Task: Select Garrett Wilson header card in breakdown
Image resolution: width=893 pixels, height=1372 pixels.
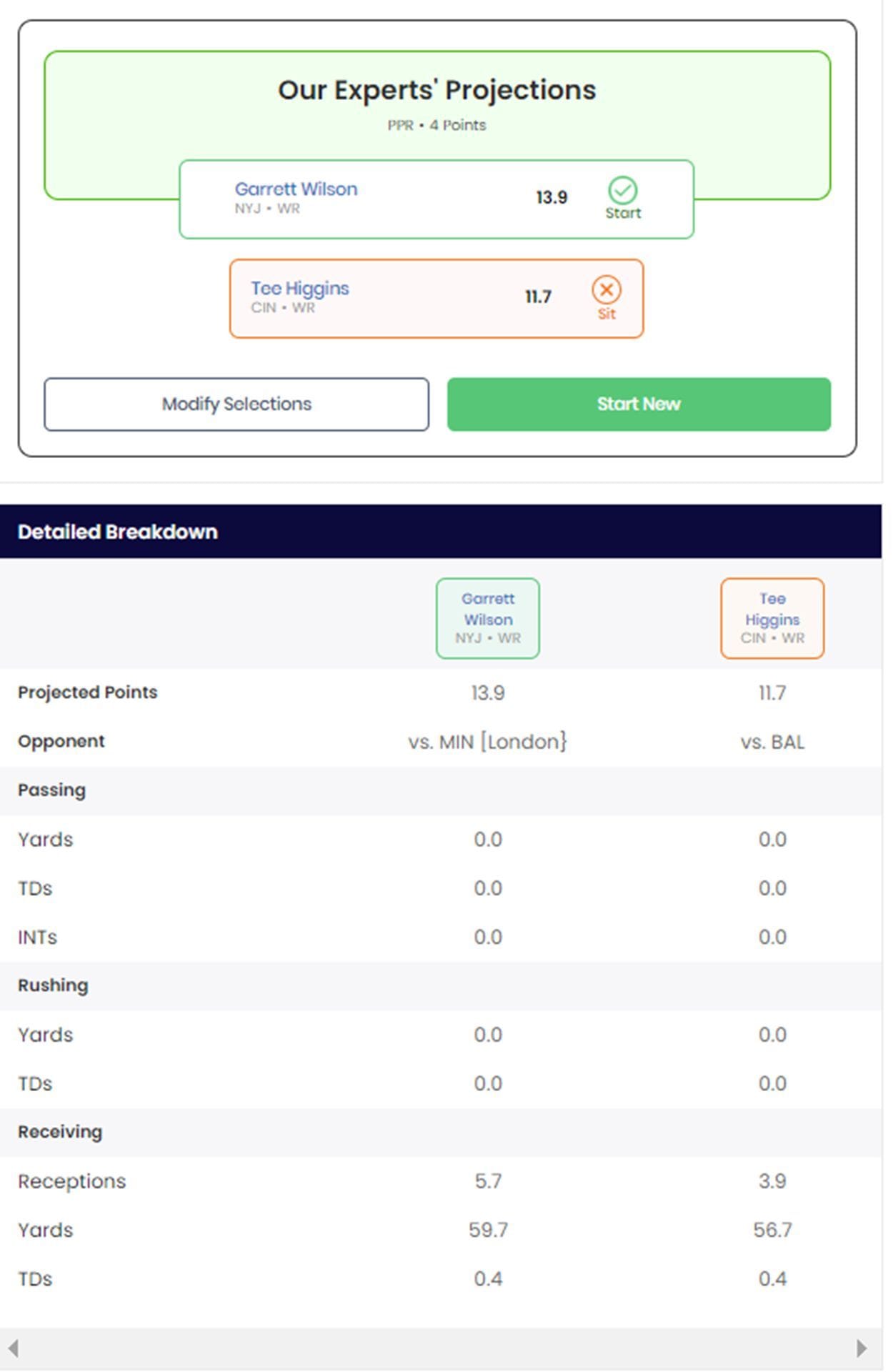Action: click(488, 618)
